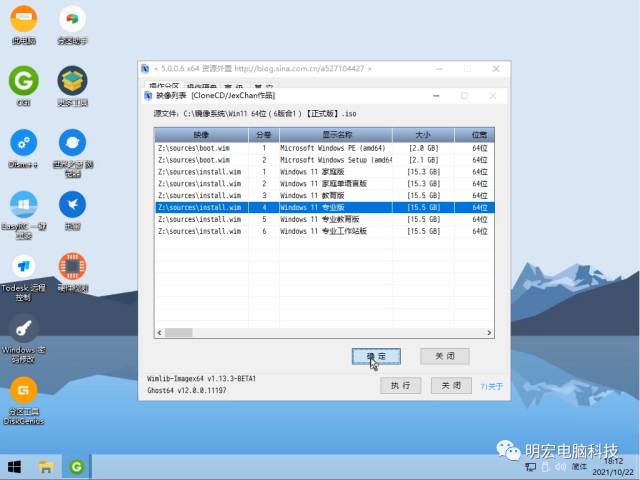This screenshot has width=640, height=480.
Task: Click the horizontal scrollbar thumb
Action: click(x=178, y=333)
